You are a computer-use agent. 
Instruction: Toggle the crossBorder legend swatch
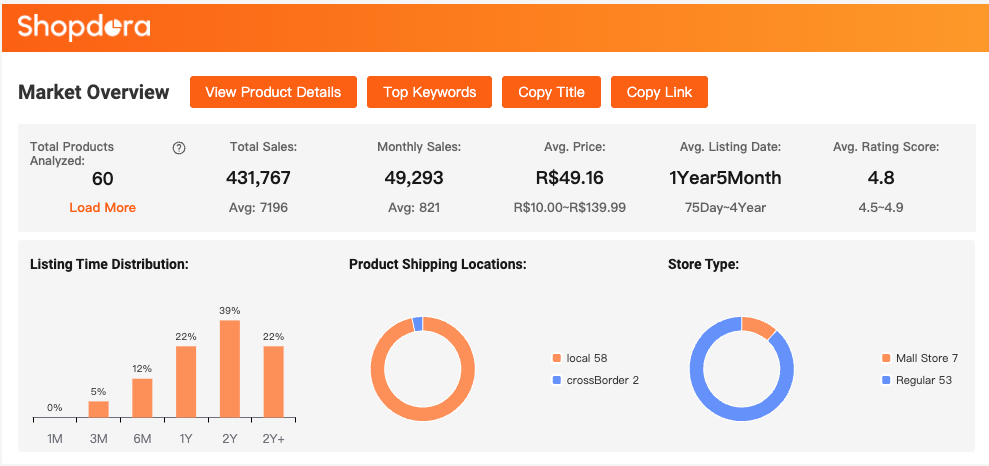[557, 380]
